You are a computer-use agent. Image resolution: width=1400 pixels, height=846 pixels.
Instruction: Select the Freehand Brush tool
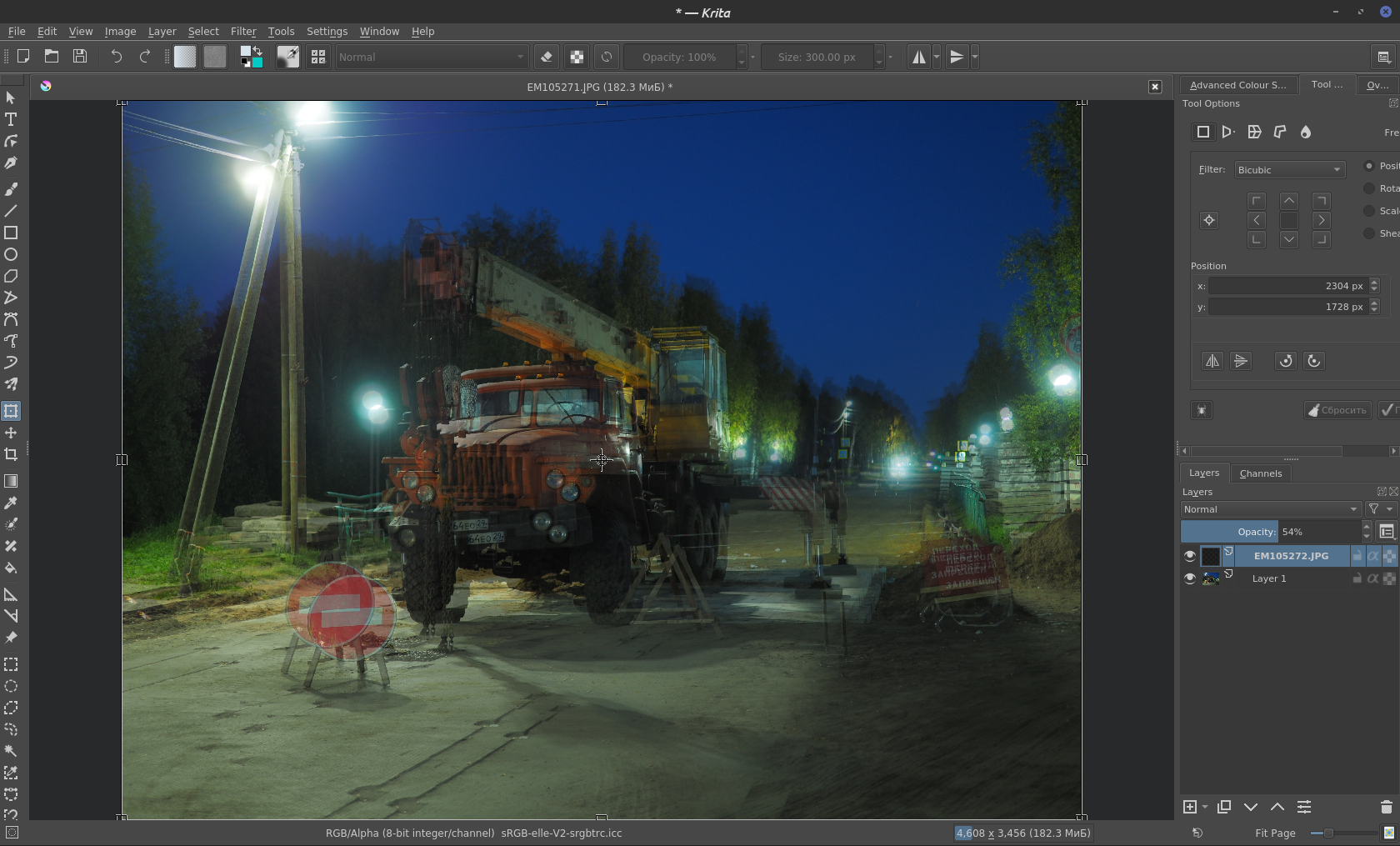coord(11,189)
